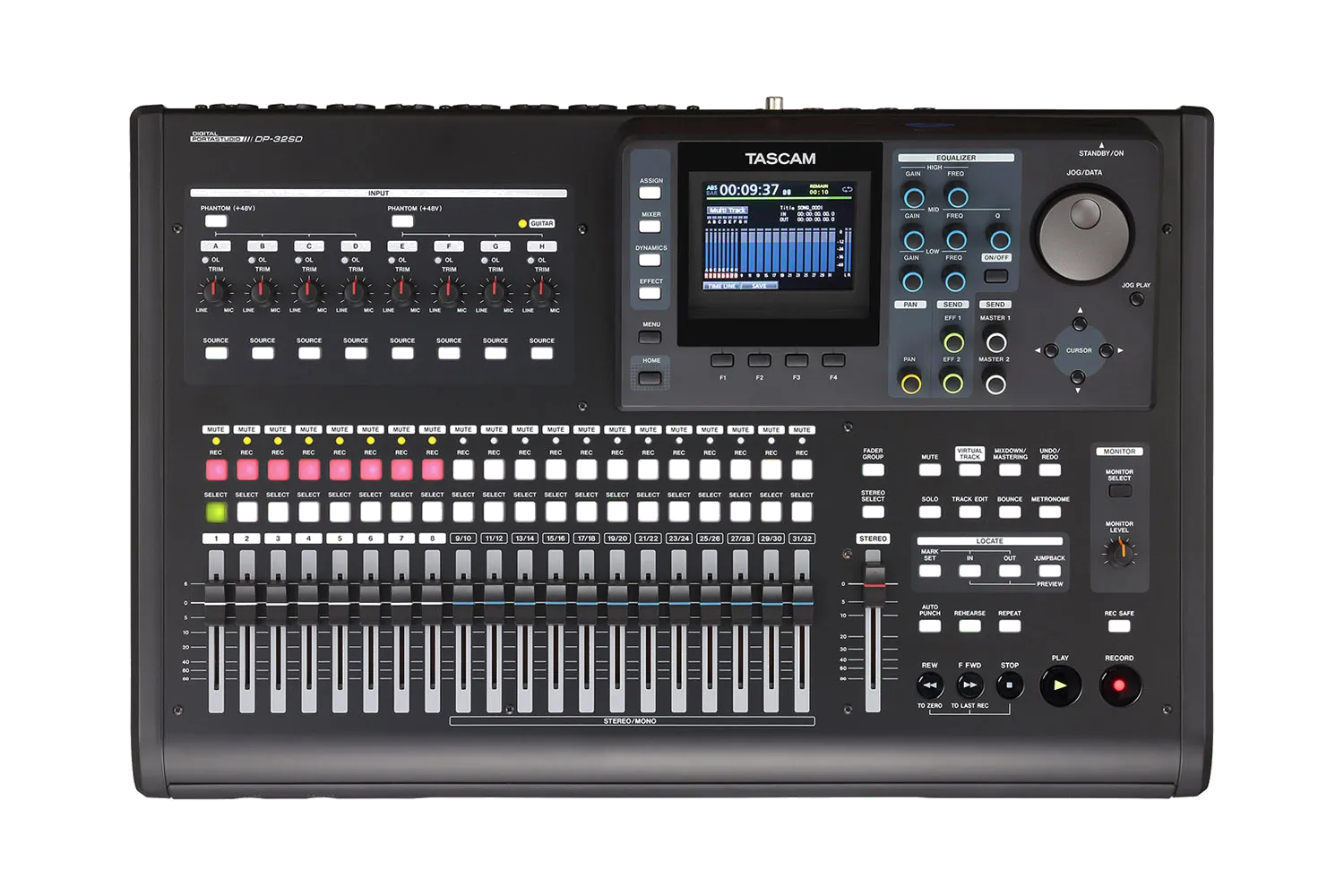This screenshot has width=1344, height=896.
Task: Click the MONITOR SELECT button
Action: [1119, 491]
